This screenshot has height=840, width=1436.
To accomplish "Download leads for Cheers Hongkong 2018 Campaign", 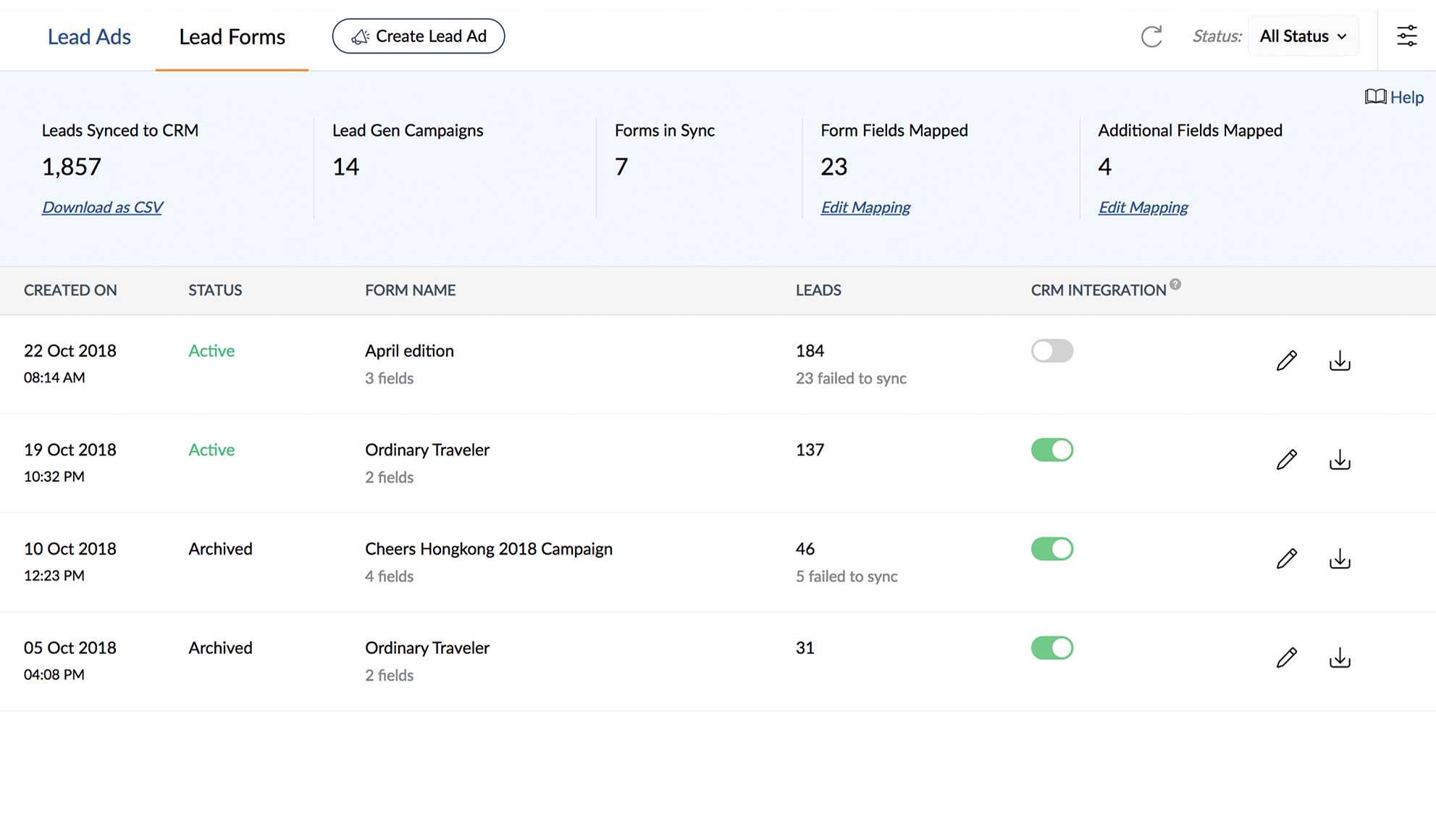I will pos(1340,558).
